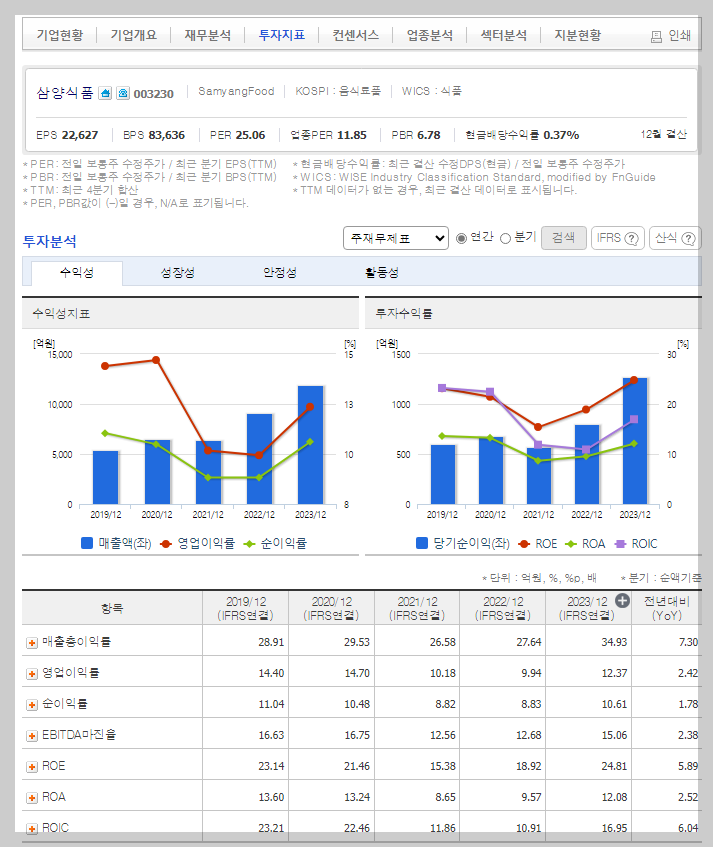Image resolution: width=713 pixels, height=847 pixels.
Task: Open the 기업현황 menu tab
Action: tap(60, 35)
